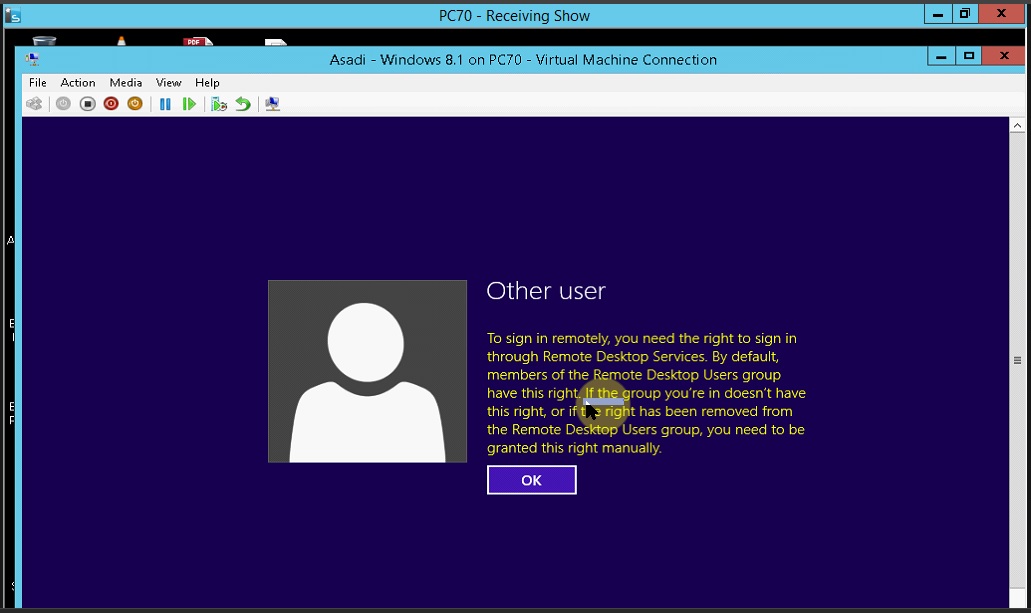Send Ctrl+Alt+Delete to the virtual machine
Image resolution: width=1031 pixels, height=613 pixels.
33,103
